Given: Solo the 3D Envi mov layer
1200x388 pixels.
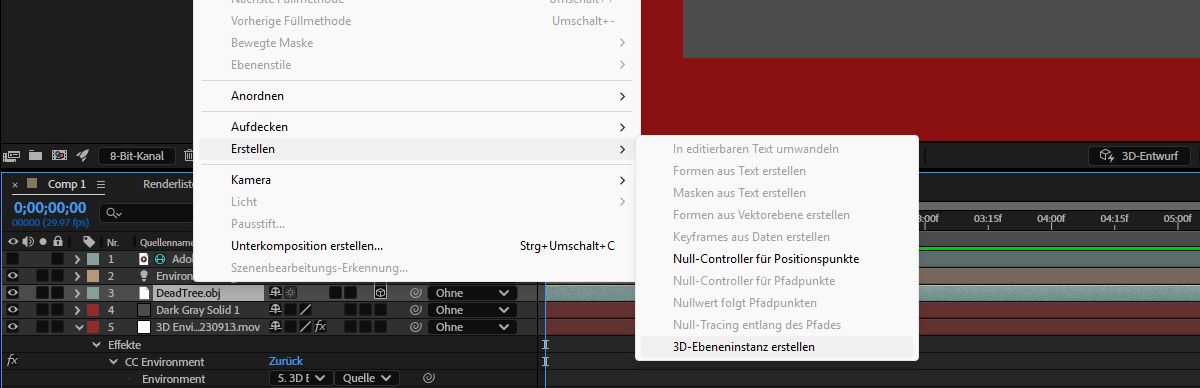Looking at the screenshot, I should tap(43, 327).
